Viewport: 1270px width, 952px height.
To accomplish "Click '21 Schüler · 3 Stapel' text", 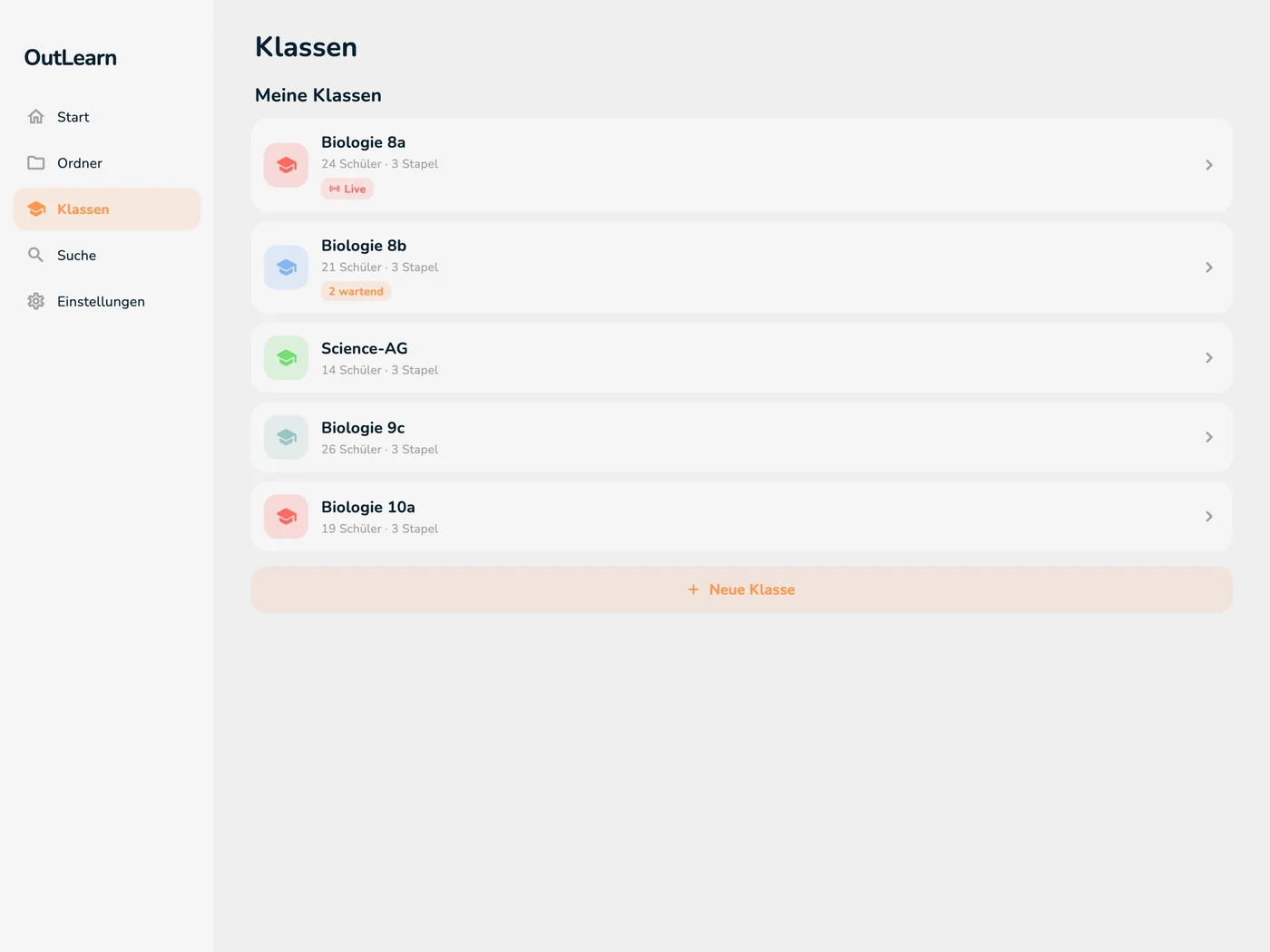I will click(379, 267).
